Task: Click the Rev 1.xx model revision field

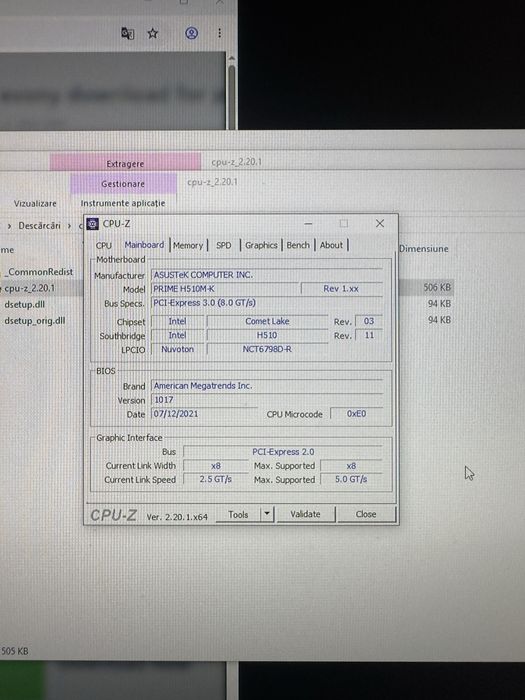Action: click(x=342, y=289)
